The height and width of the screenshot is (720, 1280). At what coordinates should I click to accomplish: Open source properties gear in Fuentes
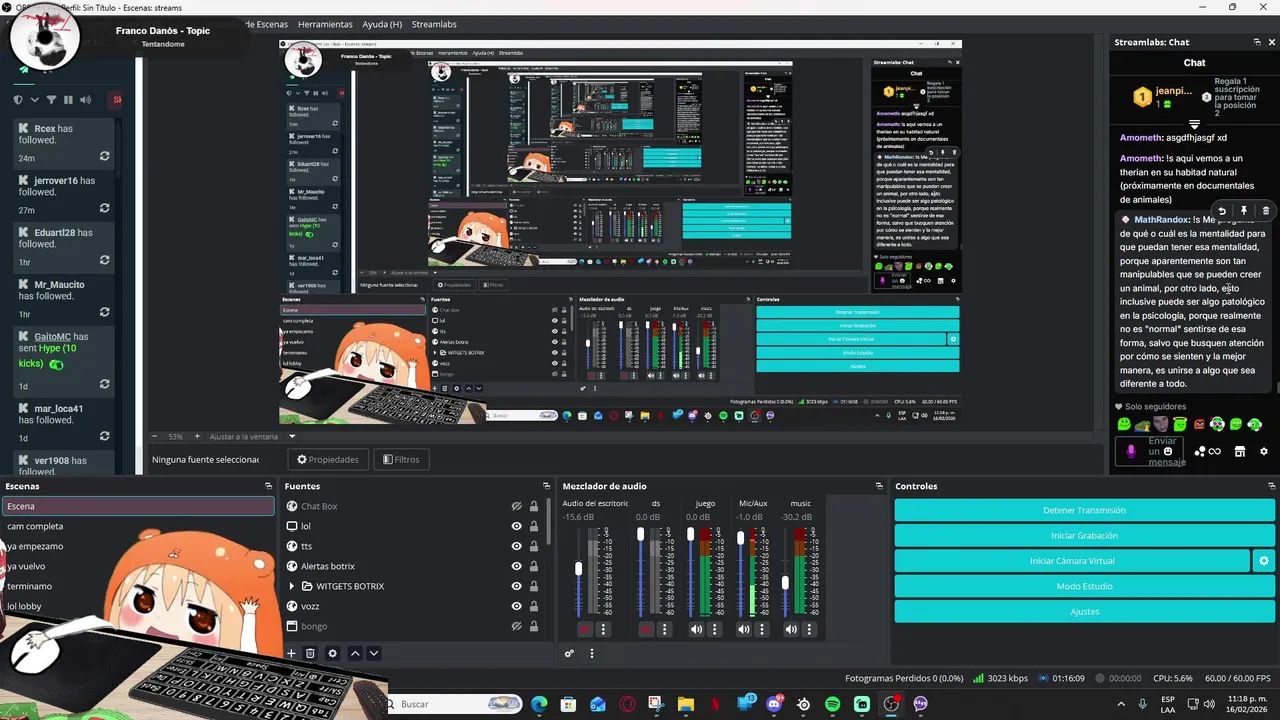pyautogui.click(x=333, y=653)
